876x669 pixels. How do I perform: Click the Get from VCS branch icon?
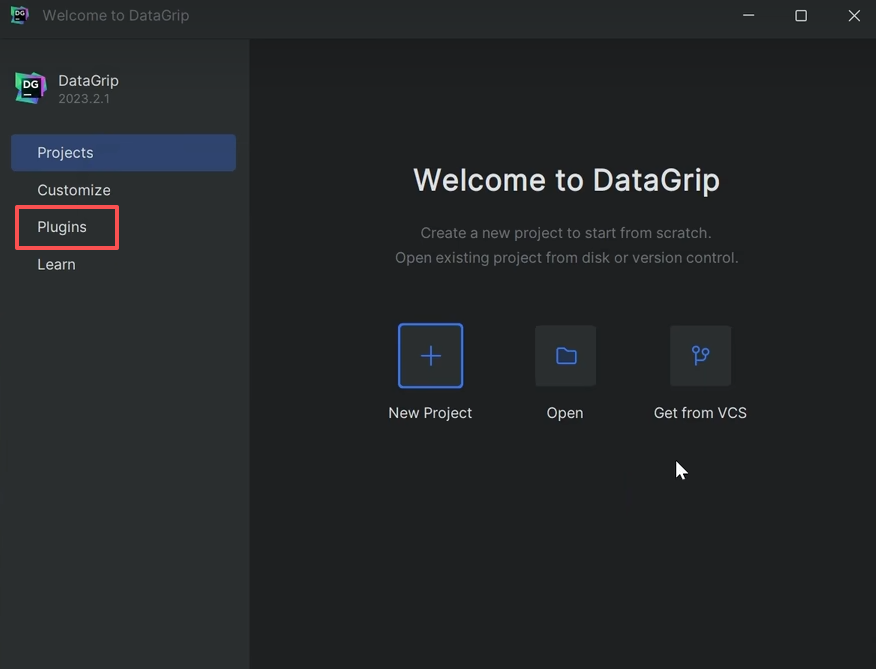tap(700, 355)
